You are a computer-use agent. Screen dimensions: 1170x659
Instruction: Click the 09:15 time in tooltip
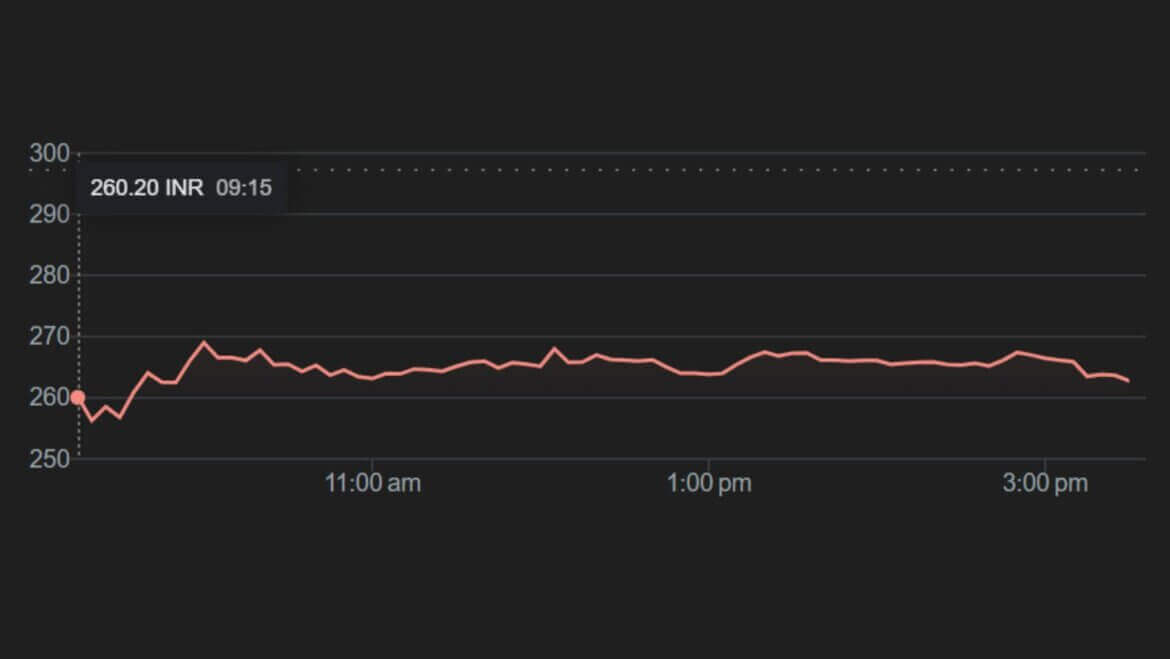click(x=244, y=188)
